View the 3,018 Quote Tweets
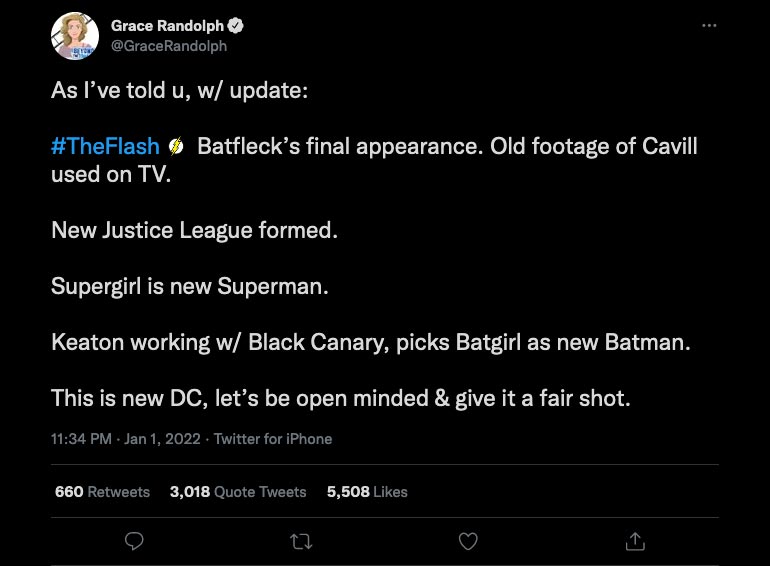The height and width of the screenshot is (566, 770). pos(238,492)
